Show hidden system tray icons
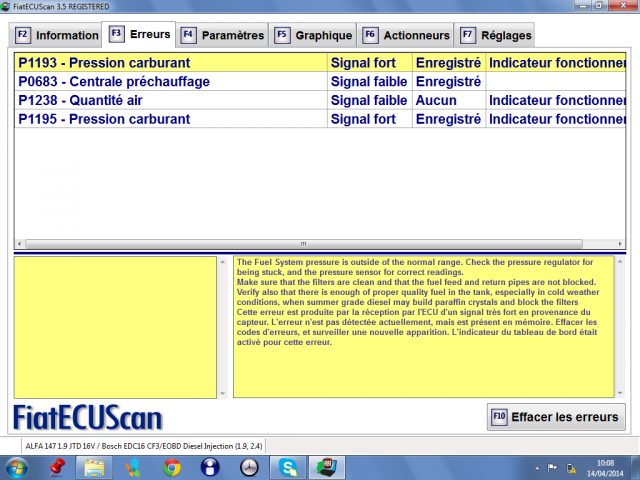 pyautogui.click(x=537, y=468)
